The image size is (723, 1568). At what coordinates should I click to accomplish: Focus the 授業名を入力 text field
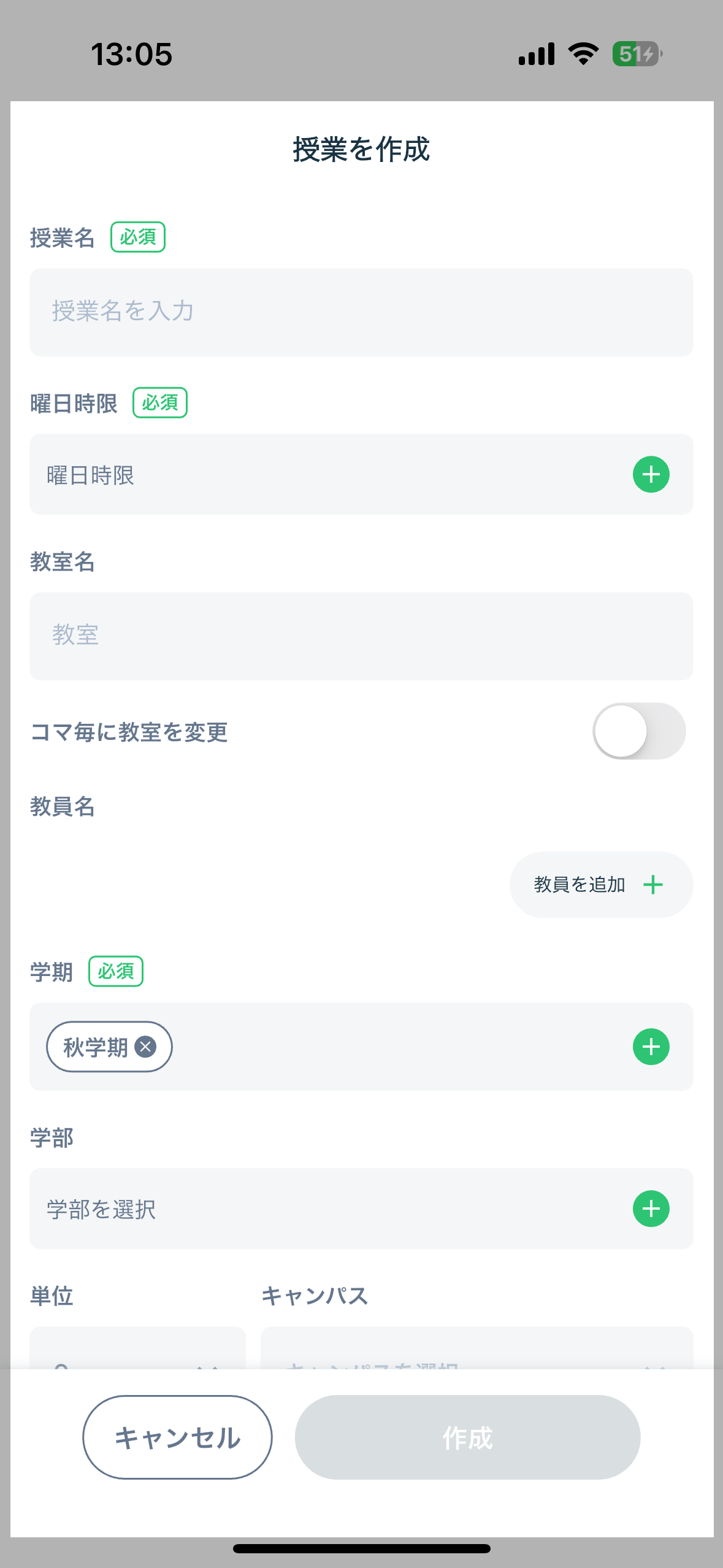click(x=361, y=312)
